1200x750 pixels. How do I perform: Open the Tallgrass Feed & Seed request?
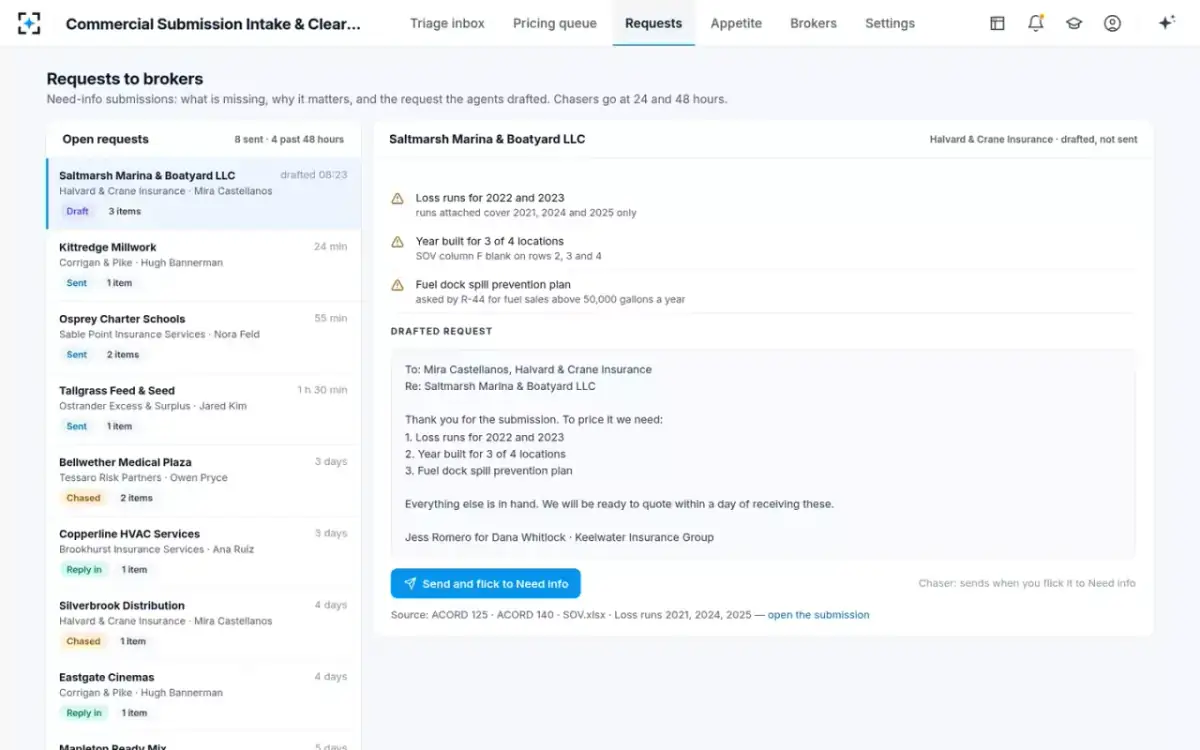pos(204,409)
